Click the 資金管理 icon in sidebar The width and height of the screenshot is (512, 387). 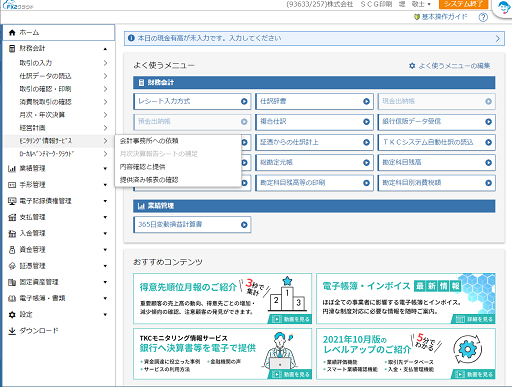tap(12, 250)
